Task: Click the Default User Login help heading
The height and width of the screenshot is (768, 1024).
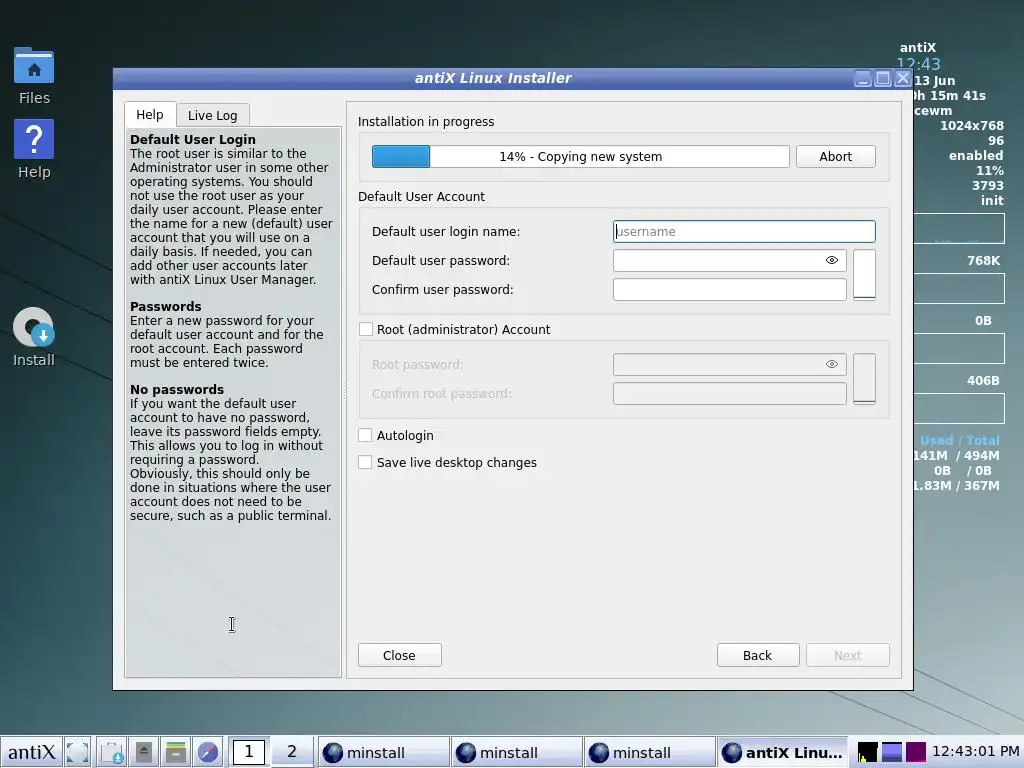Action: pyautogui.click(x=193, y=139)
